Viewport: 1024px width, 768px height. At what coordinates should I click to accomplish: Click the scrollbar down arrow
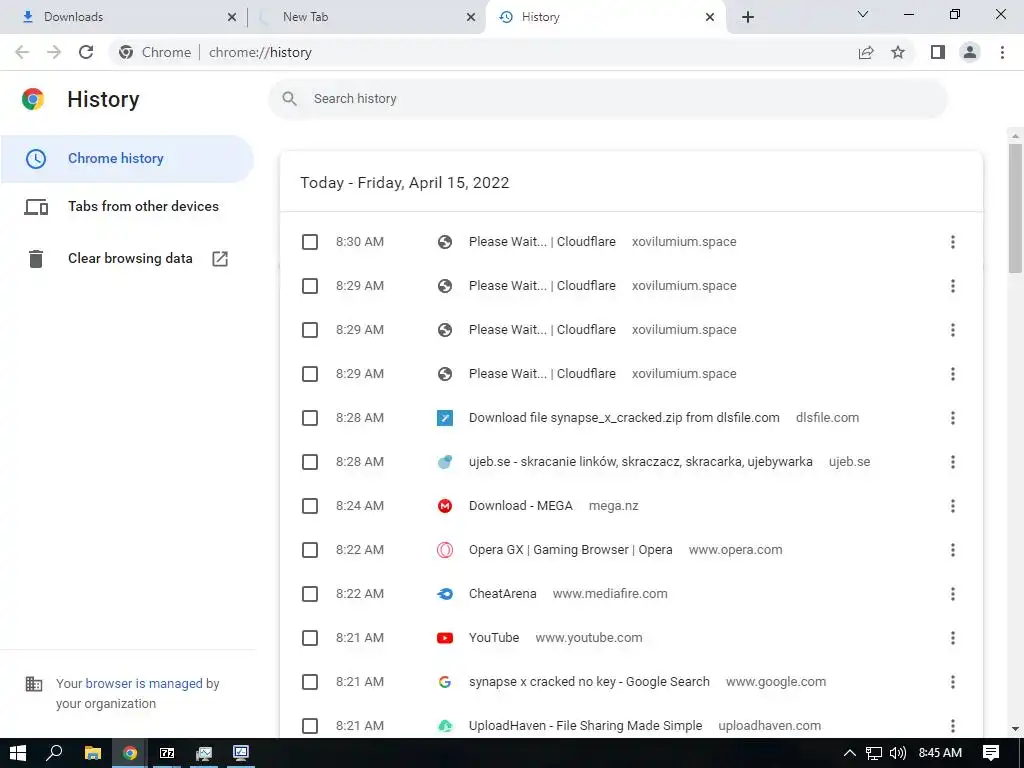1015,729
